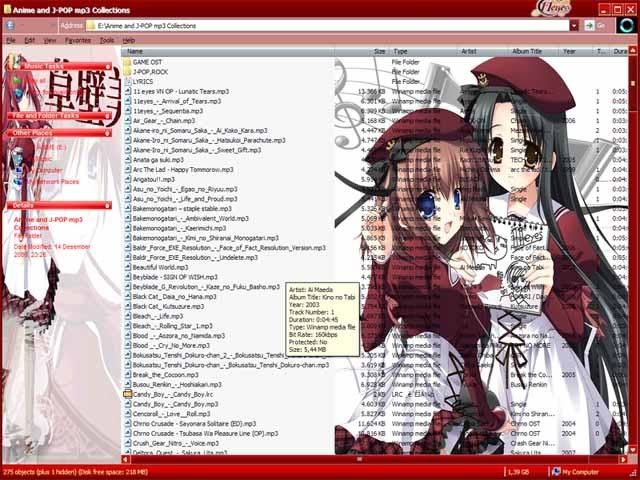Click the My Computer link in Other Places

click(44, 170)
